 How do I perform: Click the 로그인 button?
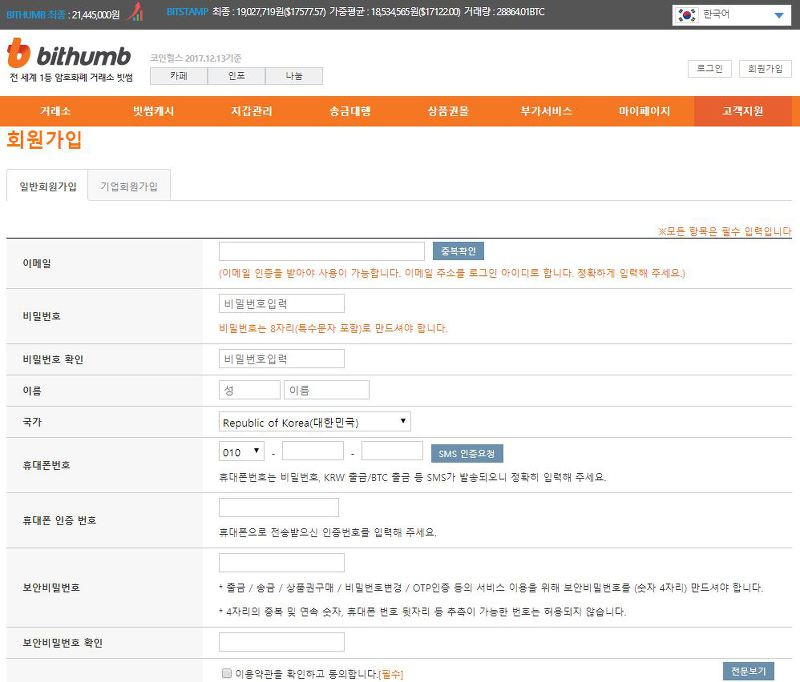tap(710, 69)
